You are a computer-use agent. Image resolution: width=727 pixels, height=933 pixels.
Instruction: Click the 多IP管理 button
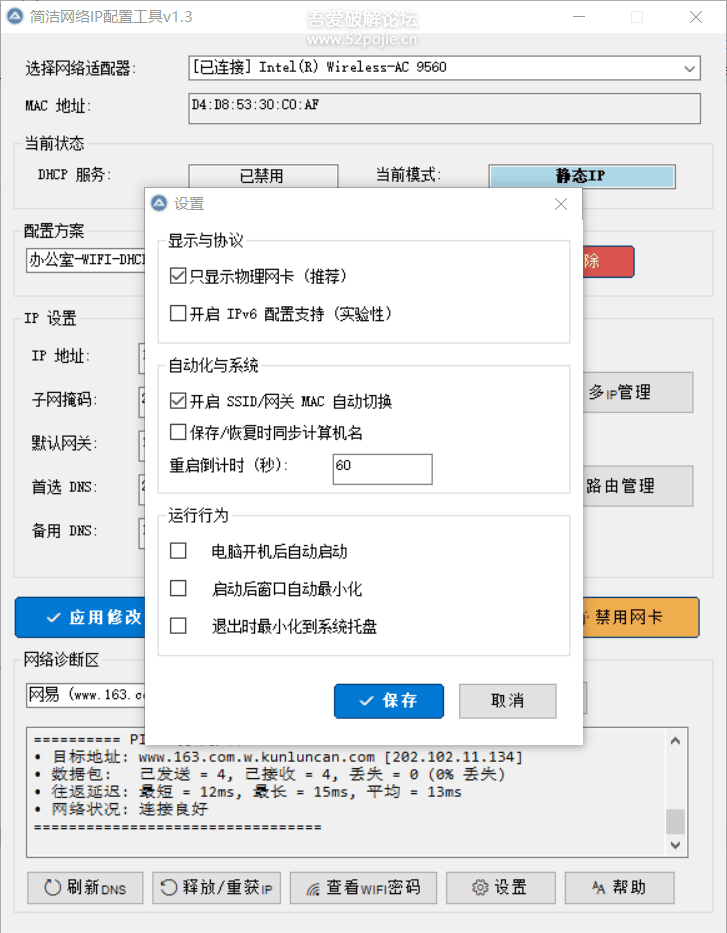(638, 393)
